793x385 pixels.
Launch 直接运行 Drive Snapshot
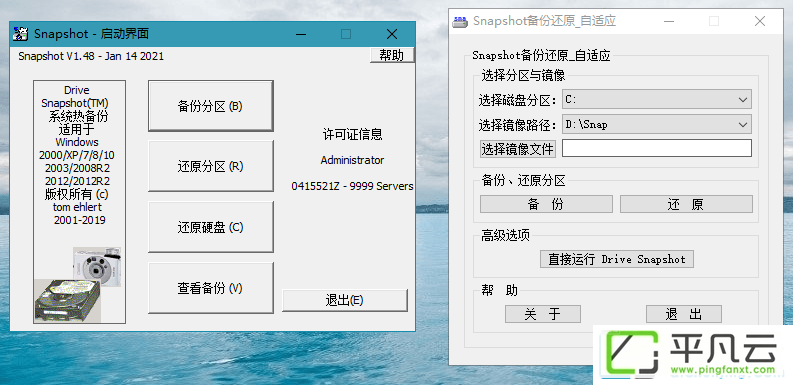click(x=617, y=259)
